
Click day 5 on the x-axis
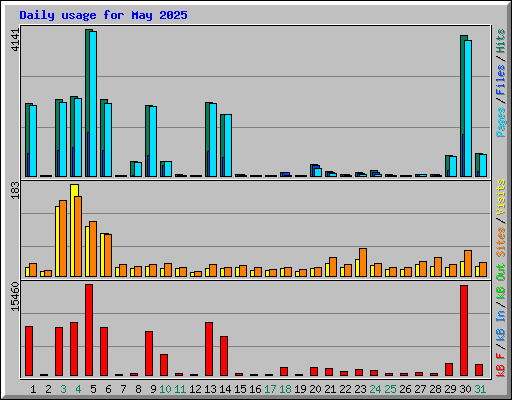tap(93, 389)
